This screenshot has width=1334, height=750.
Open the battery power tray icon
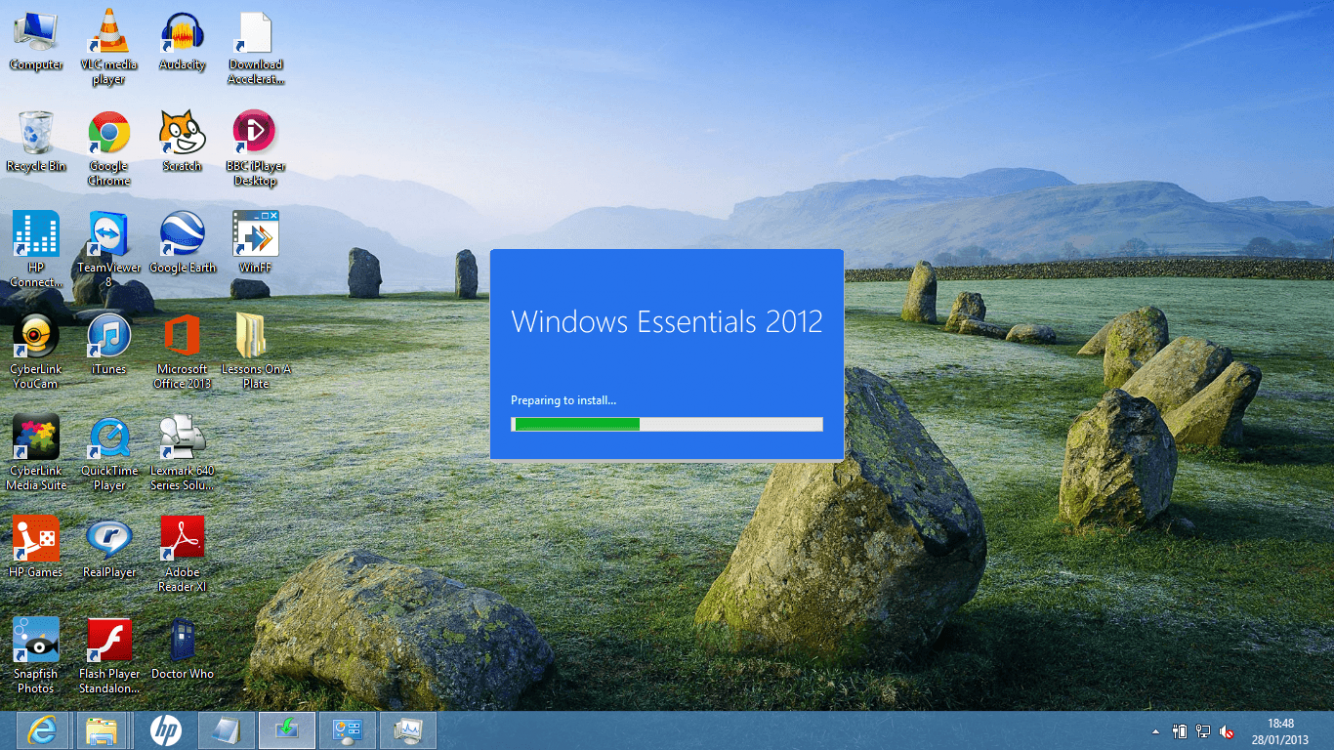pos(1180,732)
